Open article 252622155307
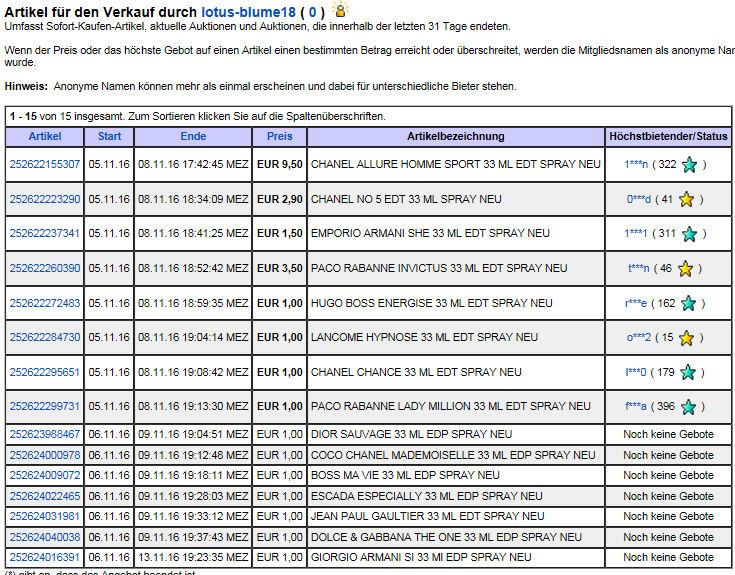 pos(45,164)
